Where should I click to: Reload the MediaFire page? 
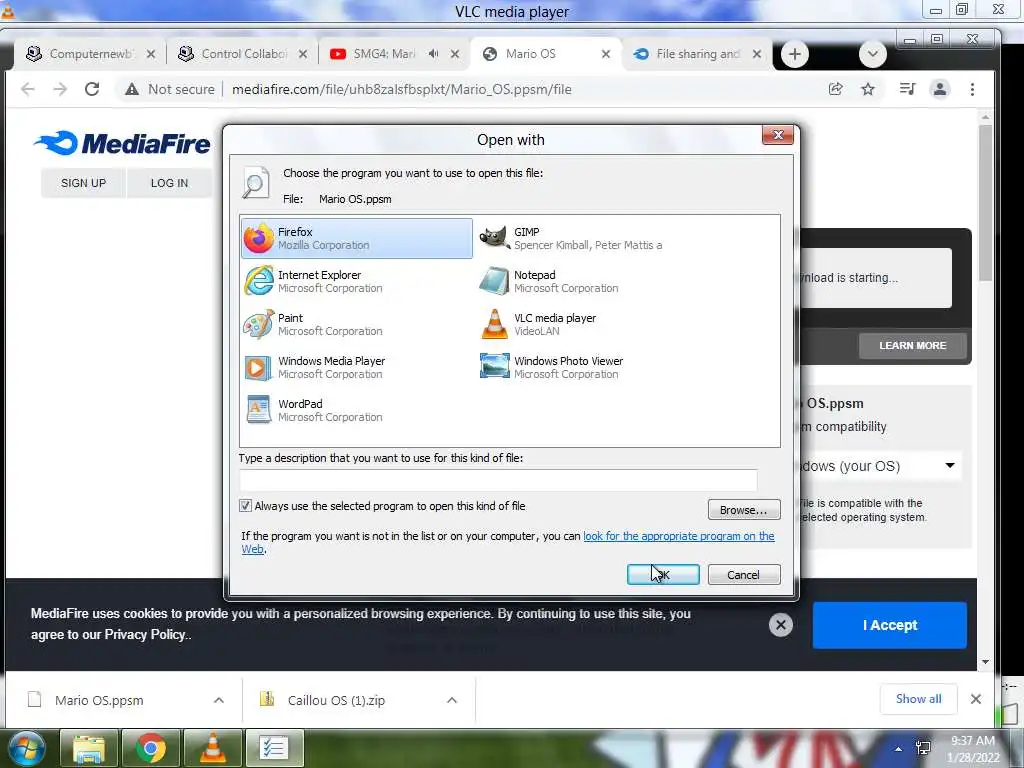pos(92,89)
